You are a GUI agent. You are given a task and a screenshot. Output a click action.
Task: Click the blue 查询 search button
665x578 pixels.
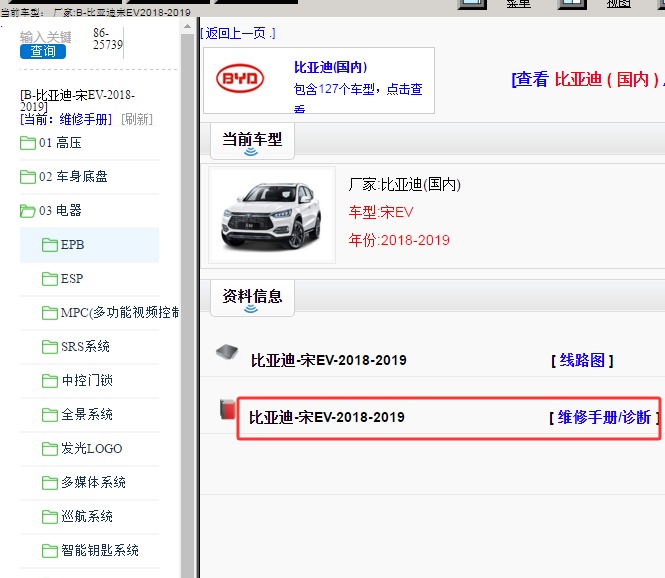[x=43, y=51]
